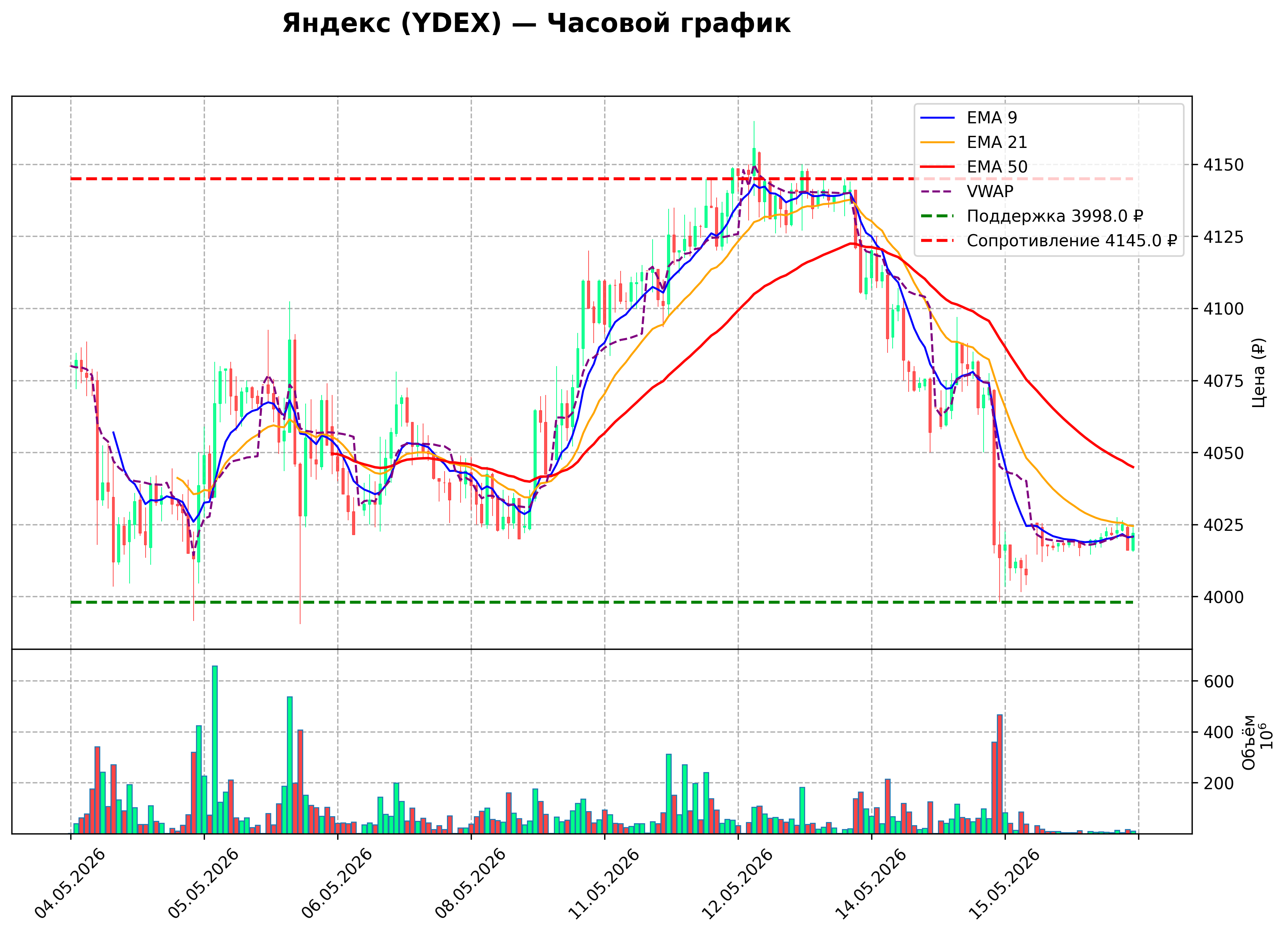
Task: Click the 14.05.2026 date label
Action: coord(871,884)
